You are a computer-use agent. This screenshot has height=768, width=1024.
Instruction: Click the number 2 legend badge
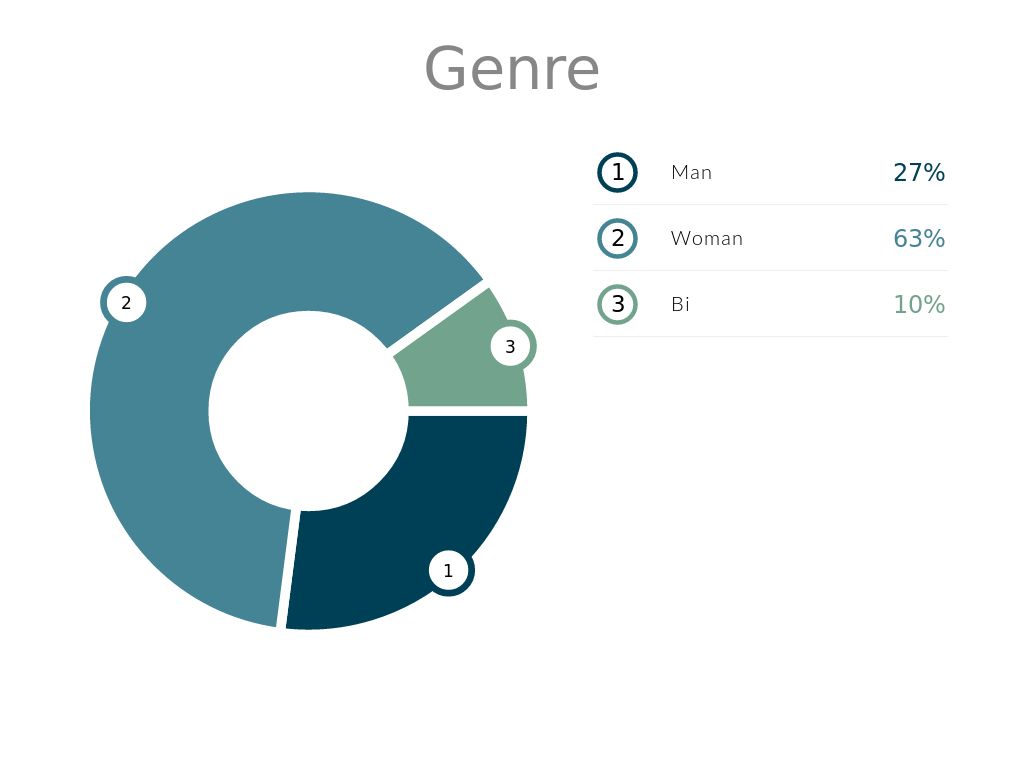618,238
